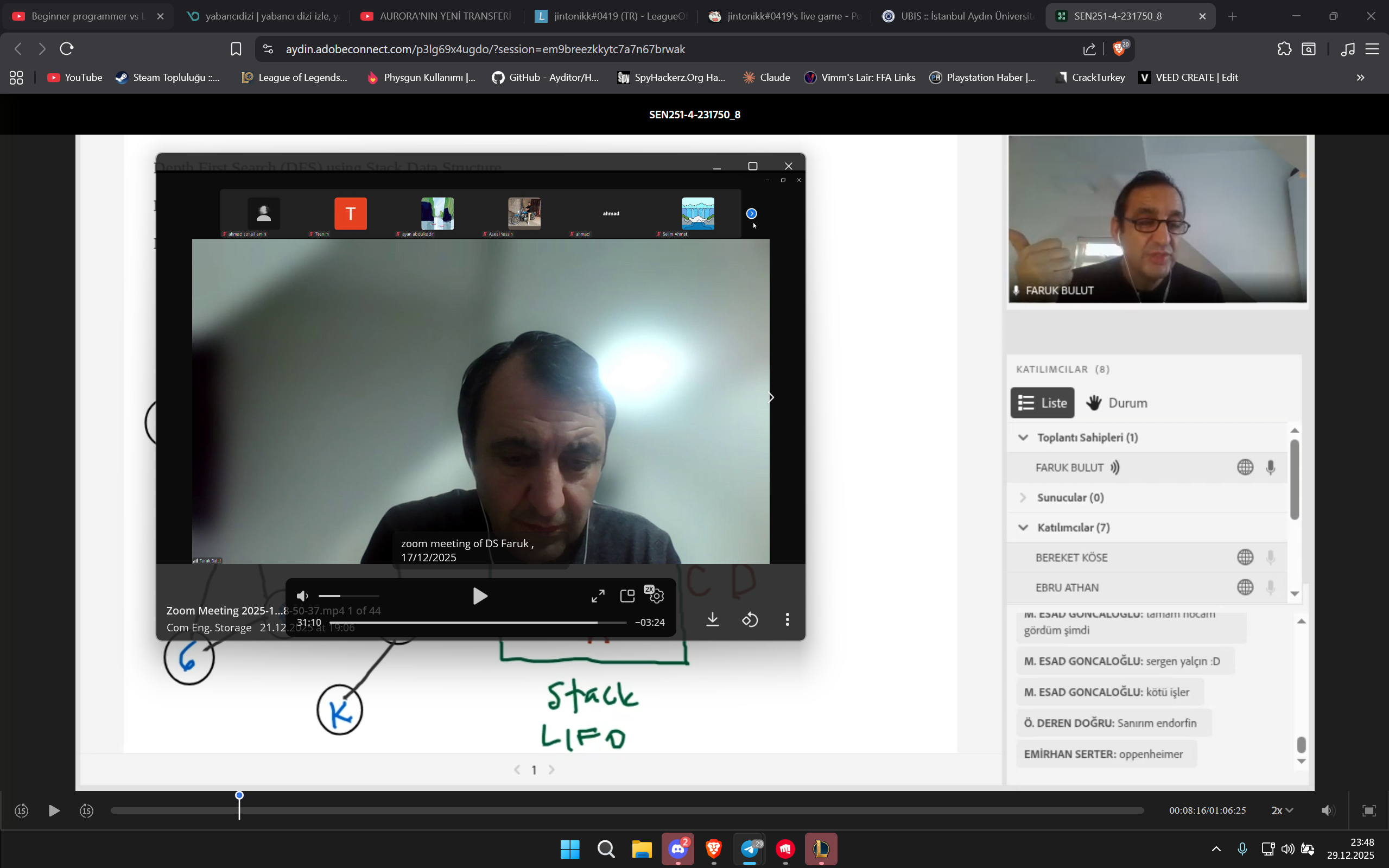Open the Claude bookmark
Screen dimensions: 1389x868
(x=766, y=78)
